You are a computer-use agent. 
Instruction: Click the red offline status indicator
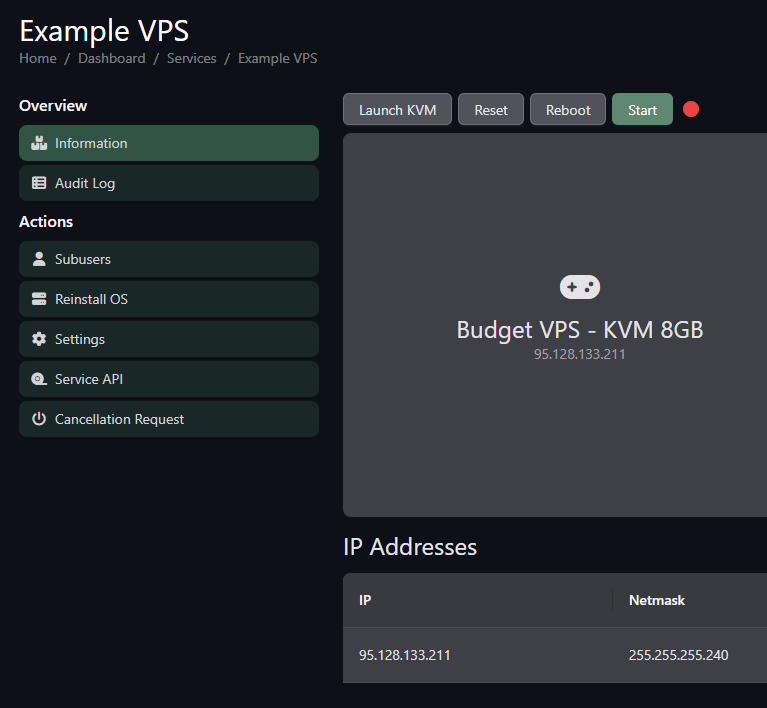[x=691, y=109]
